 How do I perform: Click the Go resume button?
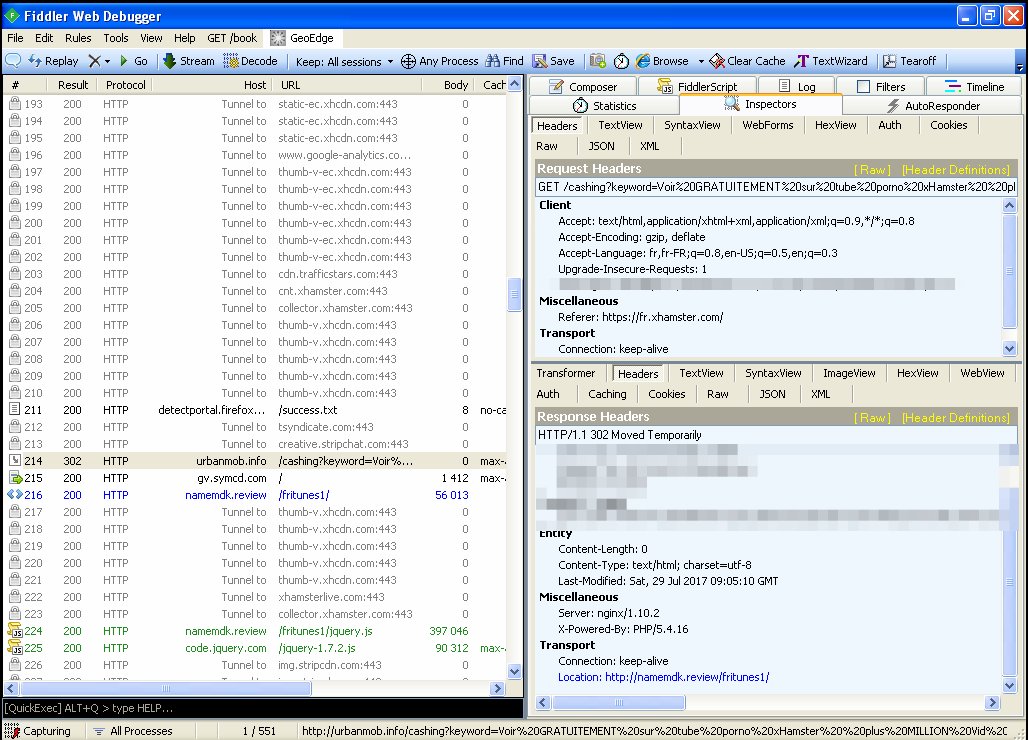134,61
